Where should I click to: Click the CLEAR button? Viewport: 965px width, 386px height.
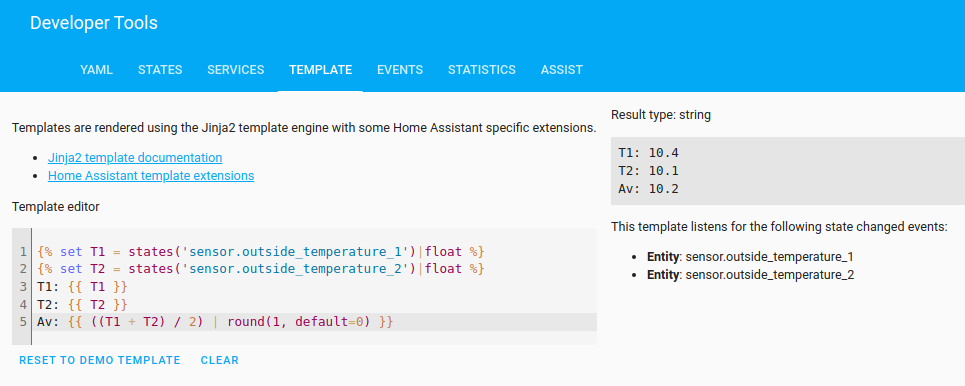coord(220,360)
